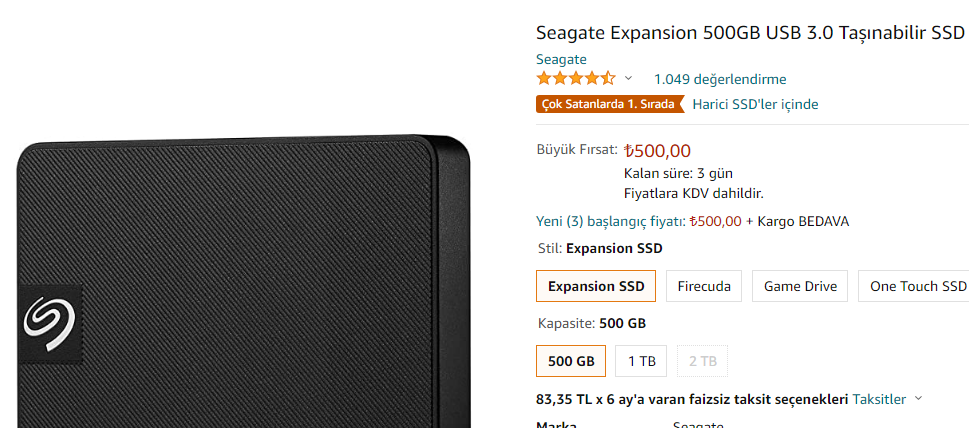Expand the chevron next to Taksitler
Viewport: 969px width, 428px height.
tap(918, 399)
